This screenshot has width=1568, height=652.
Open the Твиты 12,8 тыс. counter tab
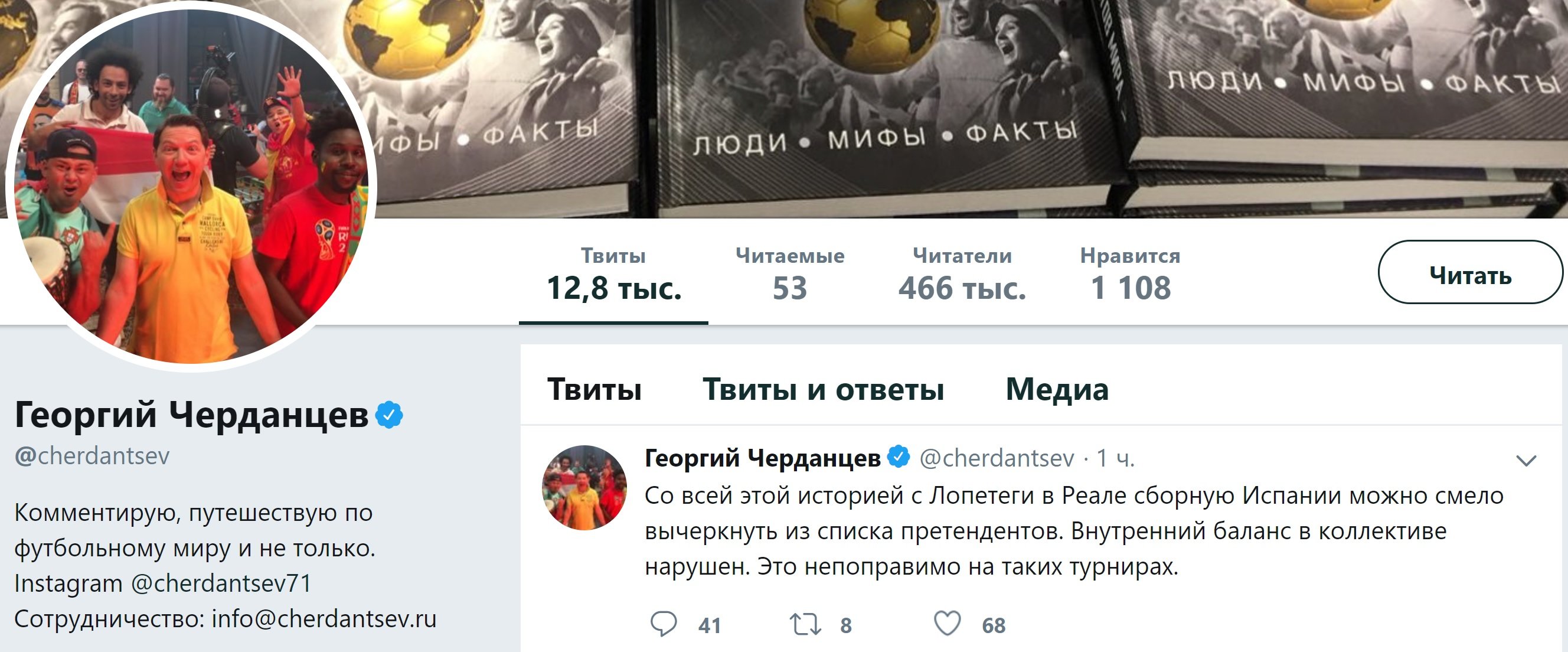[x=613, y=275]
